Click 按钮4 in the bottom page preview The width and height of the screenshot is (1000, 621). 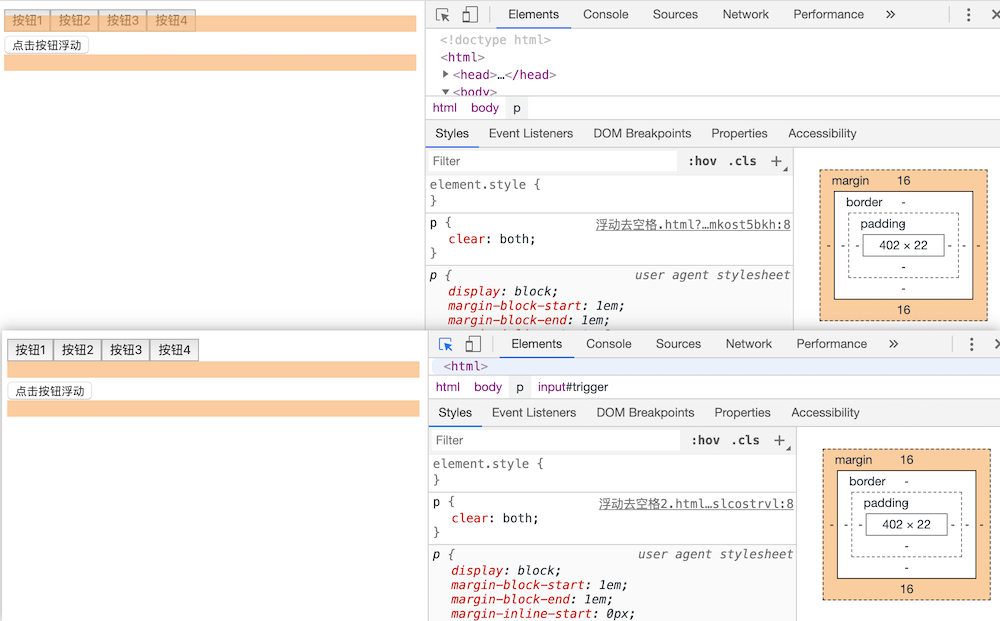tap(174, 350)
